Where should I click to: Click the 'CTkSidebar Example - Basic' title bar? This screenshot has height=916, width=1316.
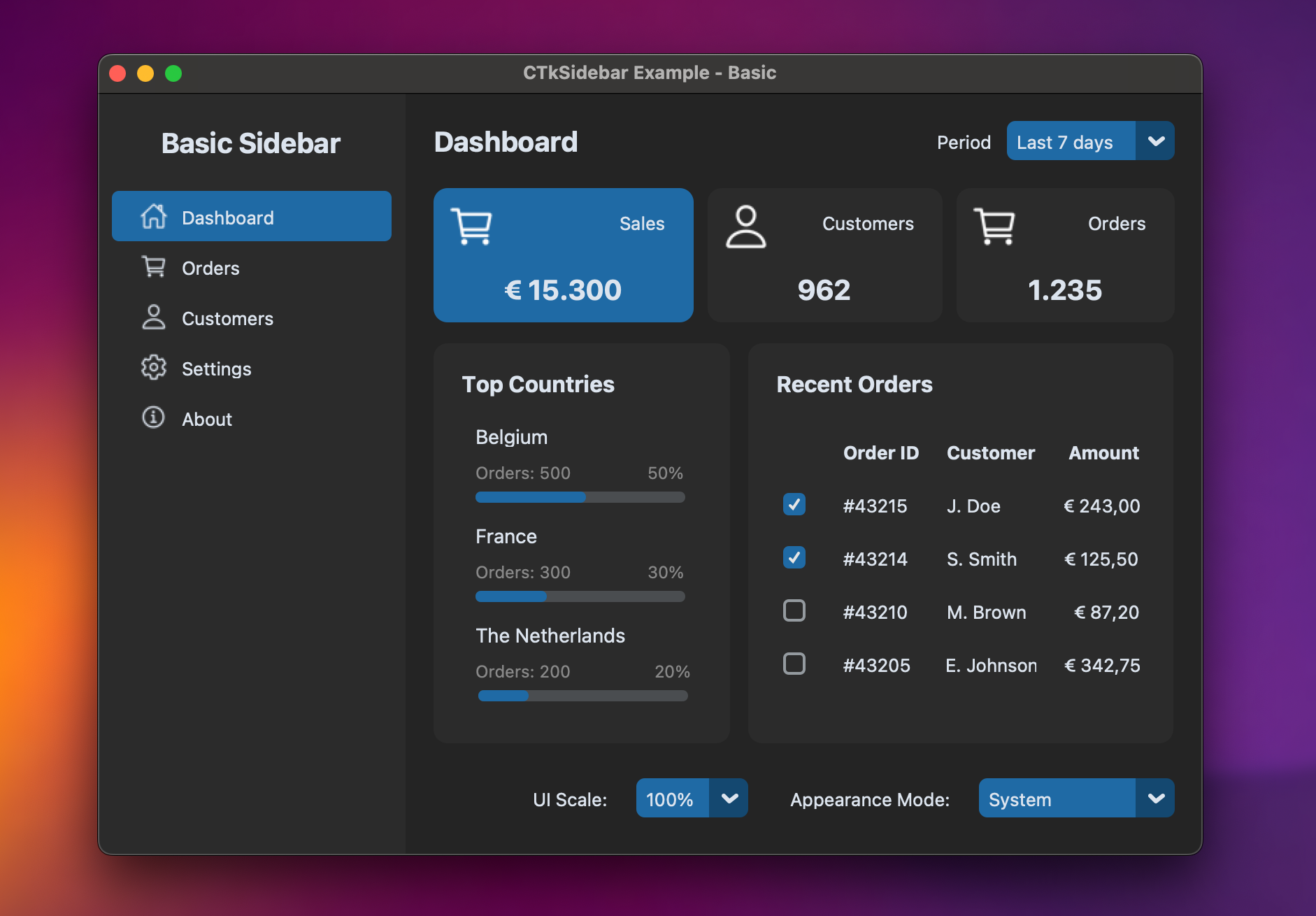point(650,73)
